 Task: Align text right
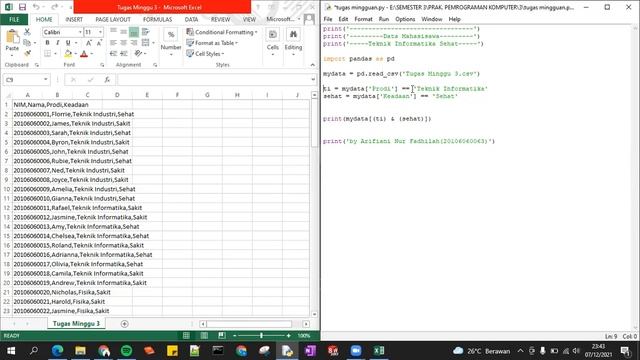click(x=134, y=42)
